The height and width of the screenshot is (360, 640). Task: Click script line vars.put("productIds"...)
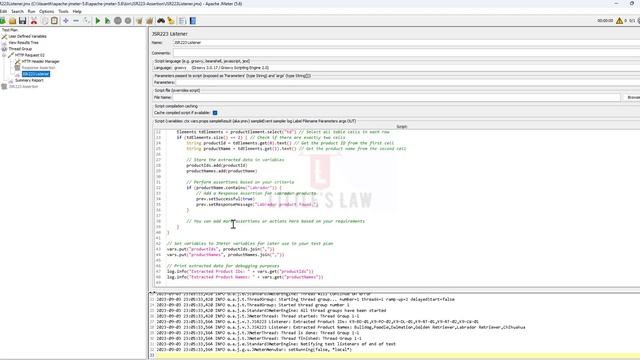[220, 249]
